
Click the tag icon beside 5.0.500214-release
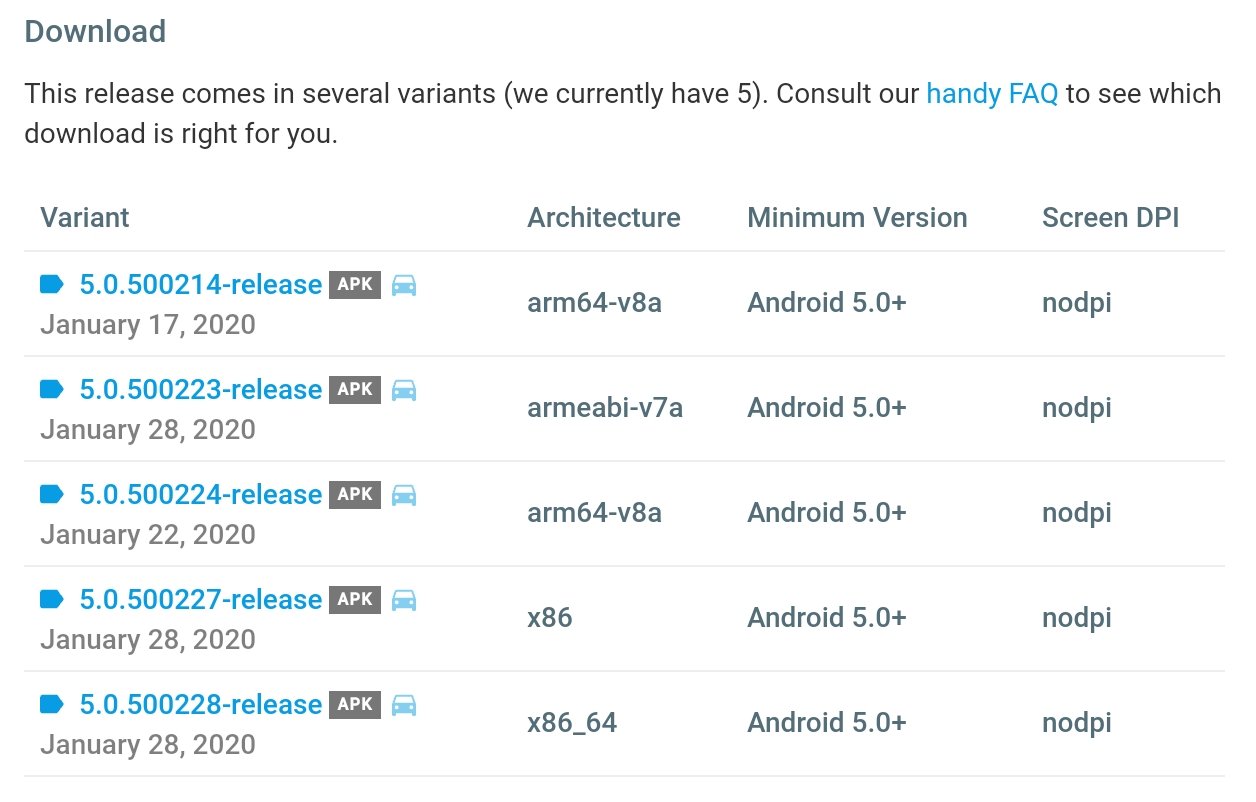[x=52, y=285]
